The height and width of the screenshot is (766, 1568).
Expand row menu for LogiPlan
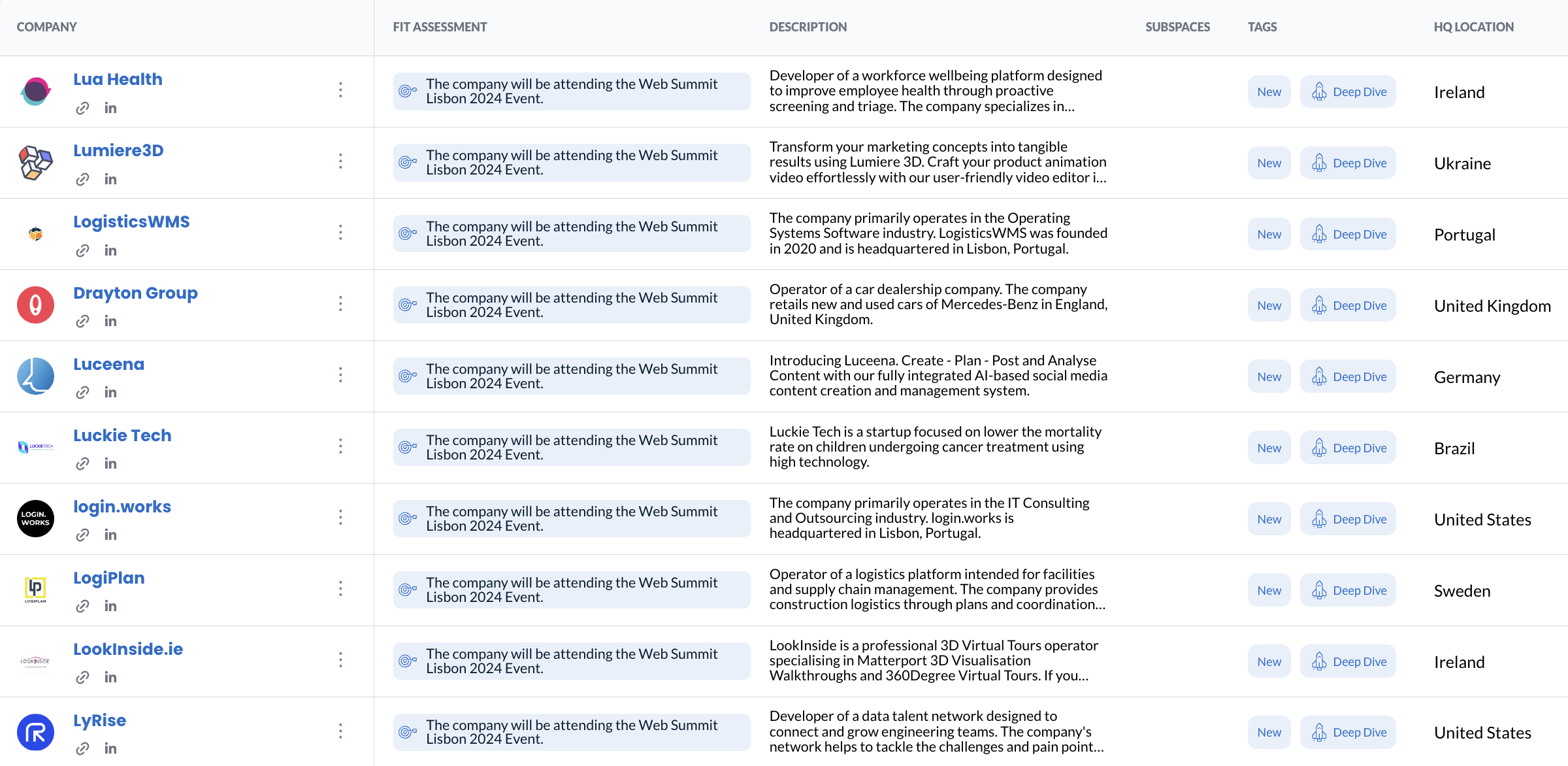click(x=340, y=588)
